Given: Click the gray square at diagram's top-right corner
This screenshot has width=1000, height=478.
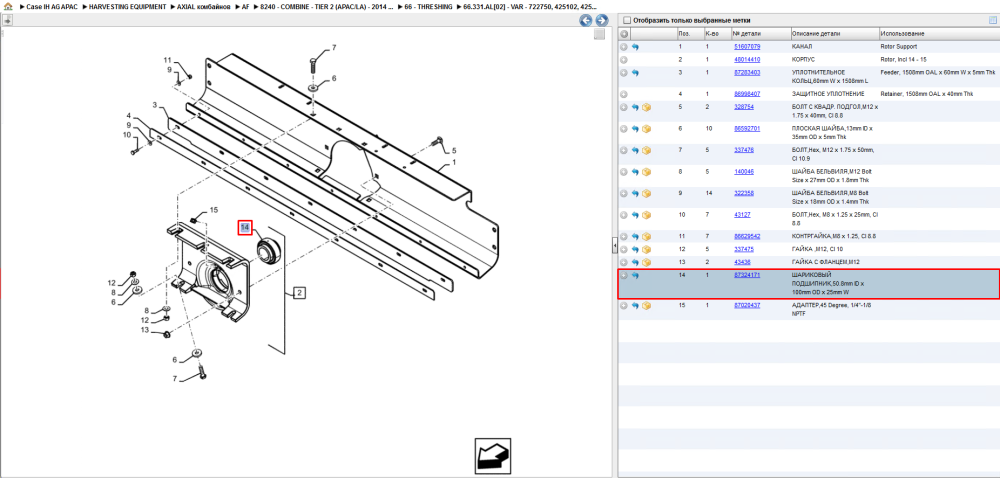Looking at the screenshot, I should point(599,34).
